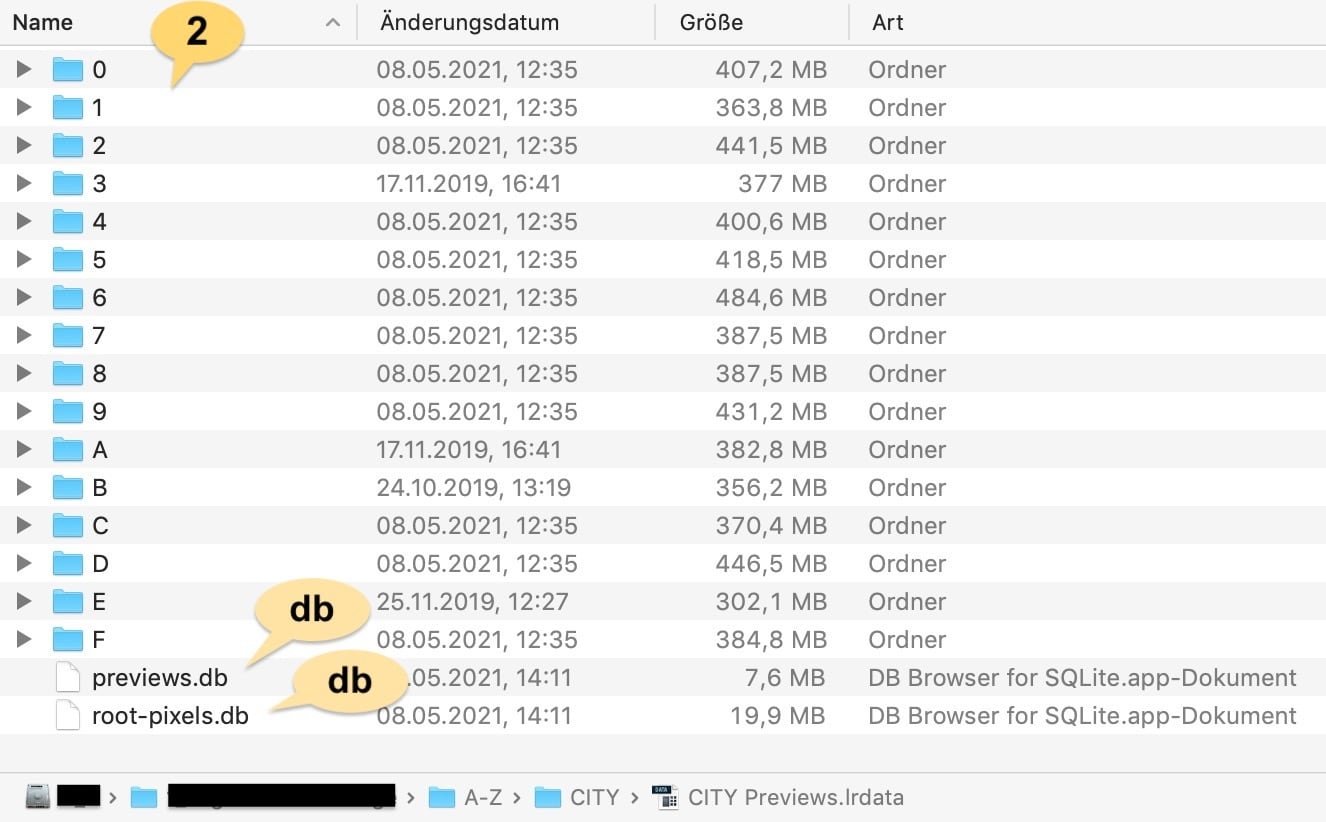
Task: Click the previews.db file icon
Action: point(67,678)
